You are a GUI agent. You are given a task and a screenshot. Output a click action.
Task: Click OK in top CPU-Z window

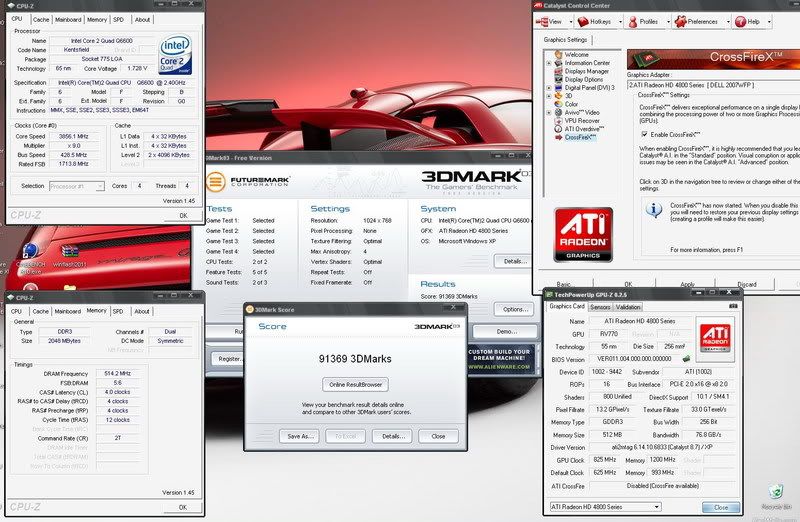[183, 215]
